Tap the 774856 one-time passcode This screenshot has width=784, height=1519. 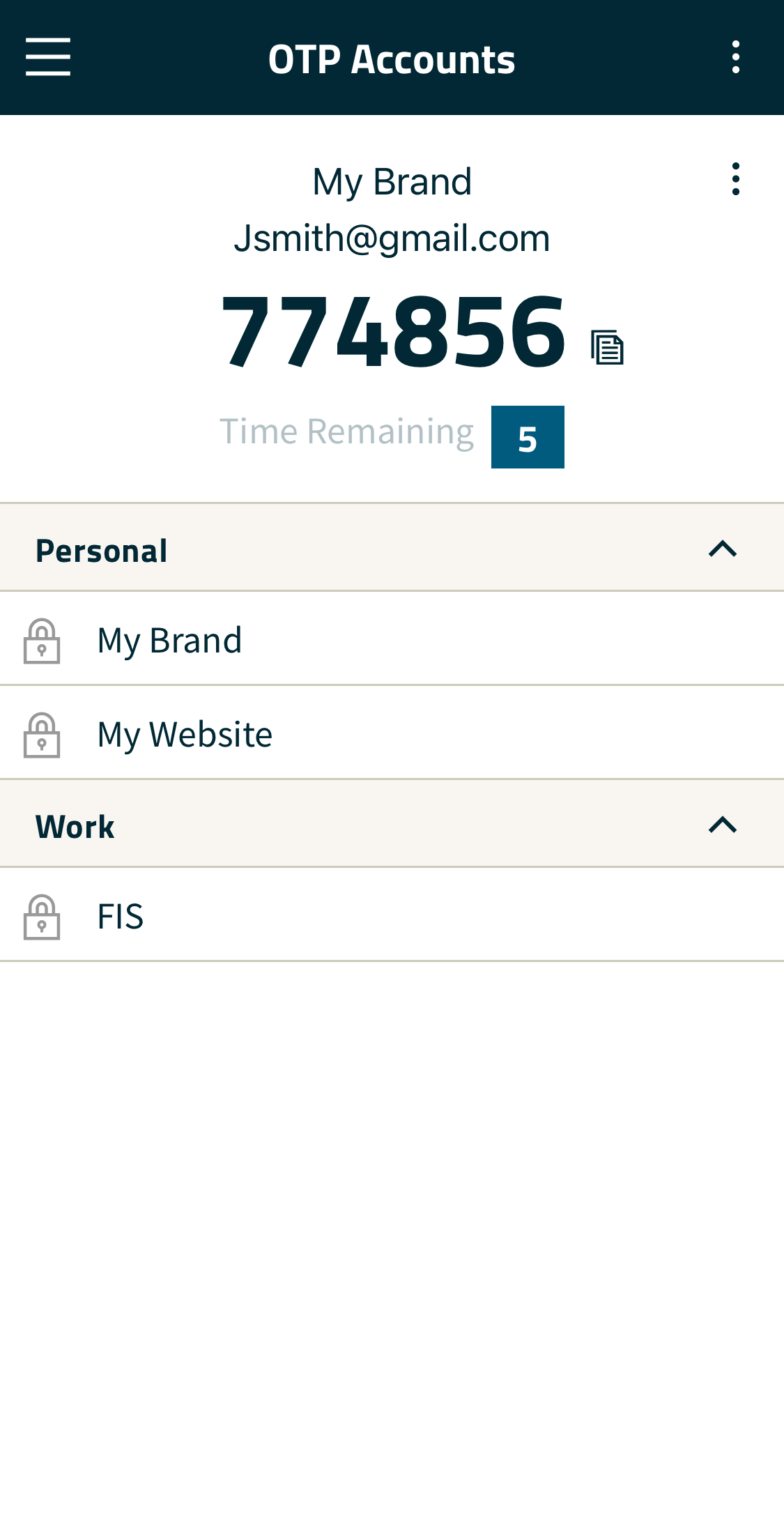[x=394, y=331]
